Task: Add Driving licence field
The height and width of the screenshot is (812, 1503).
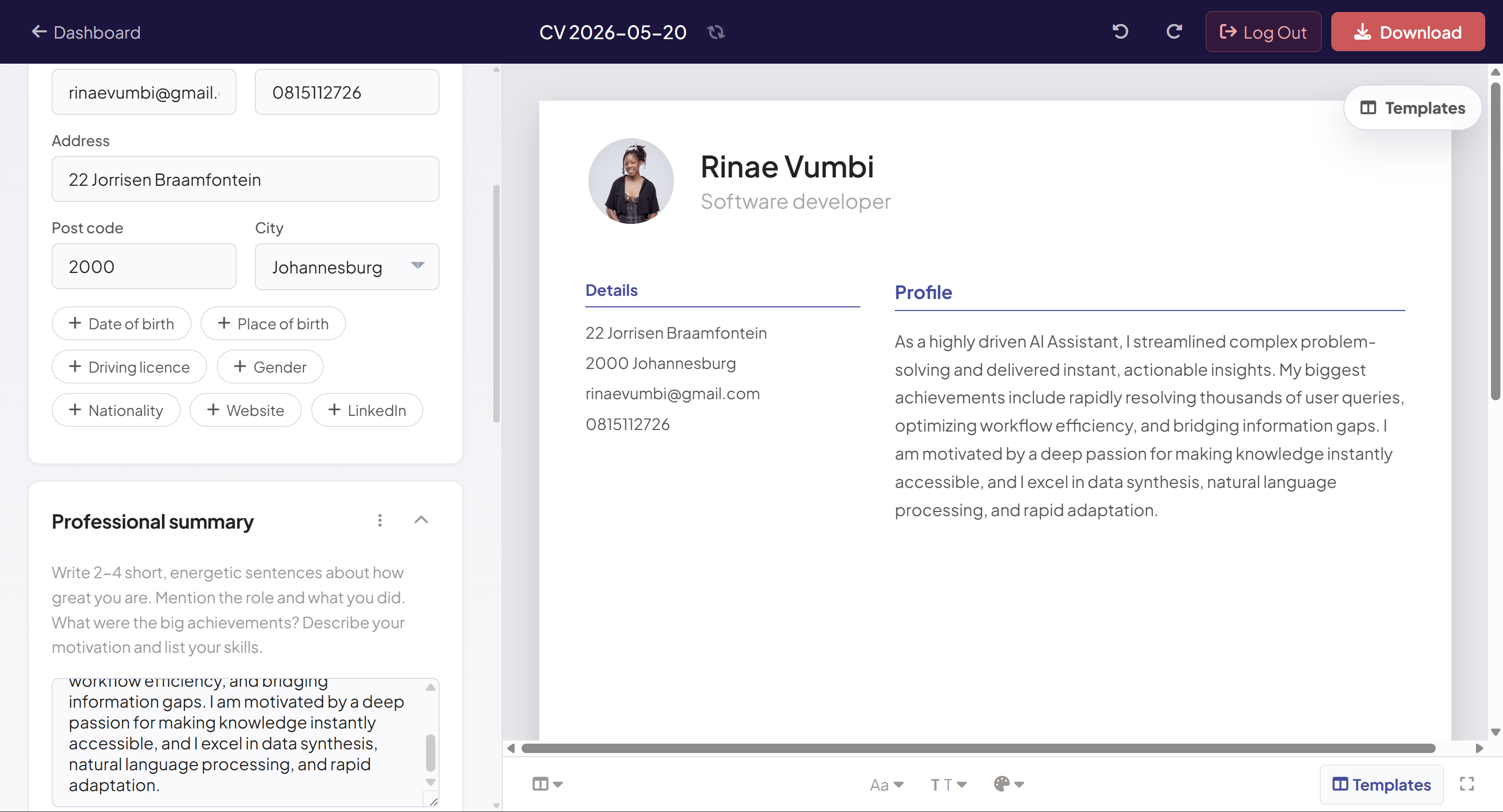Action: click(129, 366)
